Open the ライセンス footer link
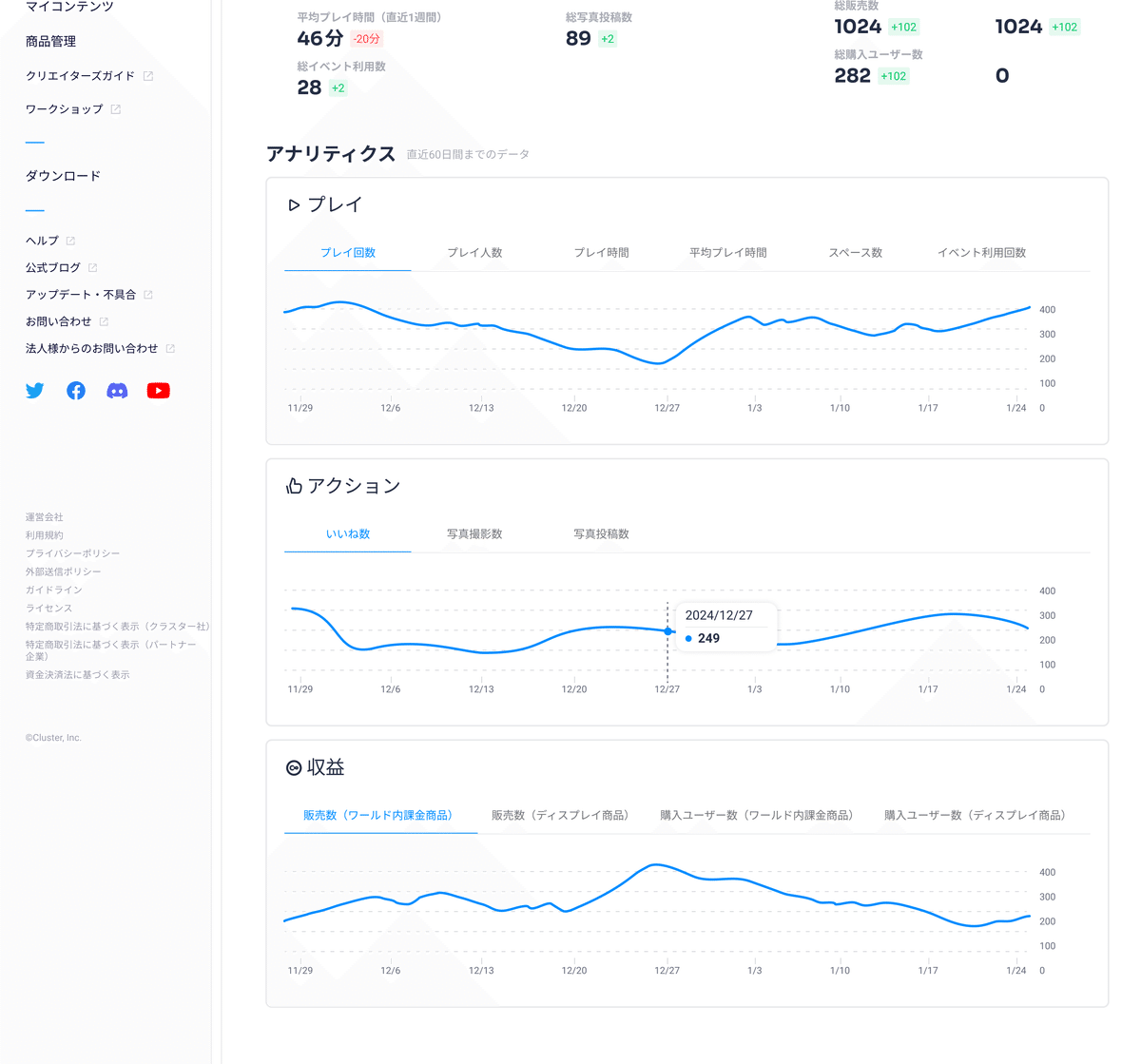Screen dimensions: 1141x1064 pos(49,609)
